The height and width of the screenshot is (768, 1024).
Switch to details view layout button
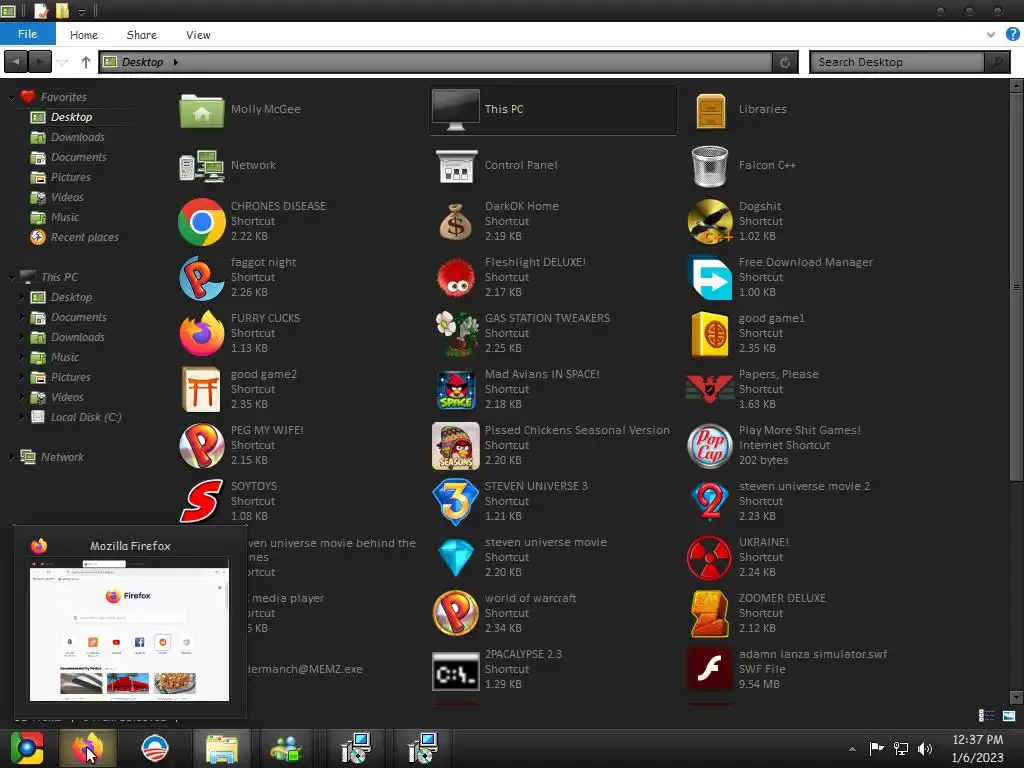(986, 716)
